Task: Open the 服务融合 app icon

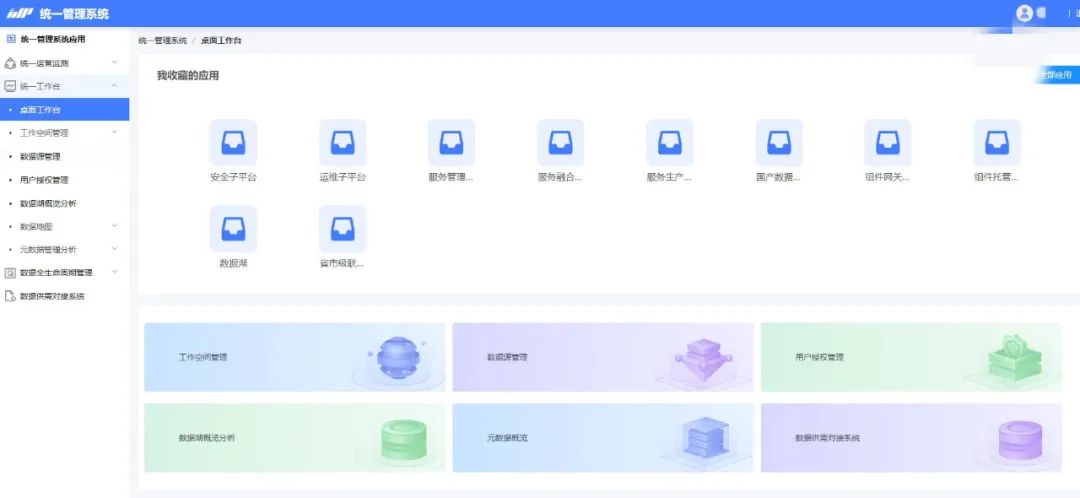Action: (x=561, y=143)
